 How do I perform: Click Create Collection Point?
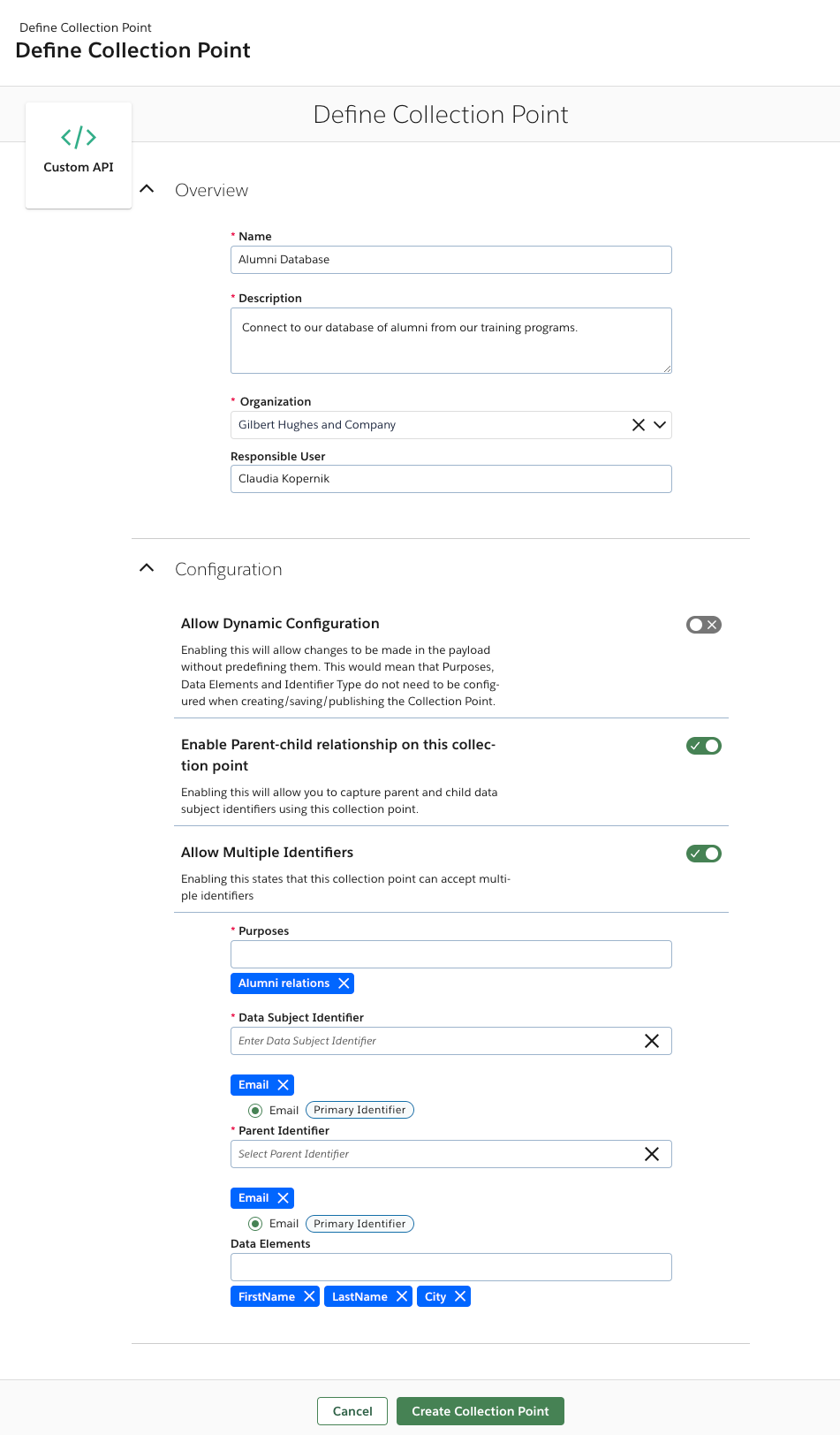pyautogui.click(x=480, y=1411)
